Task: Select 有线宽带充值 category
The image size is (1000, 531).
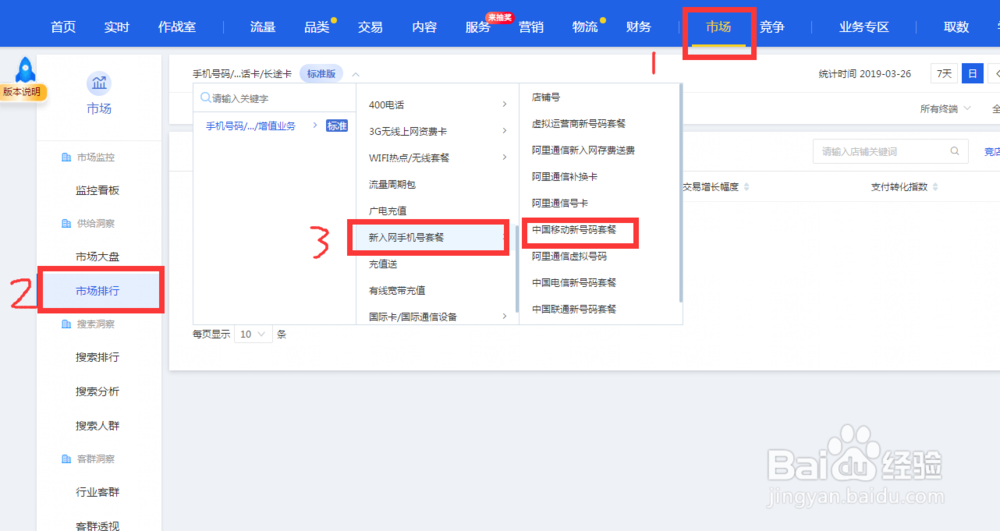Action: [x=397, y=290]
